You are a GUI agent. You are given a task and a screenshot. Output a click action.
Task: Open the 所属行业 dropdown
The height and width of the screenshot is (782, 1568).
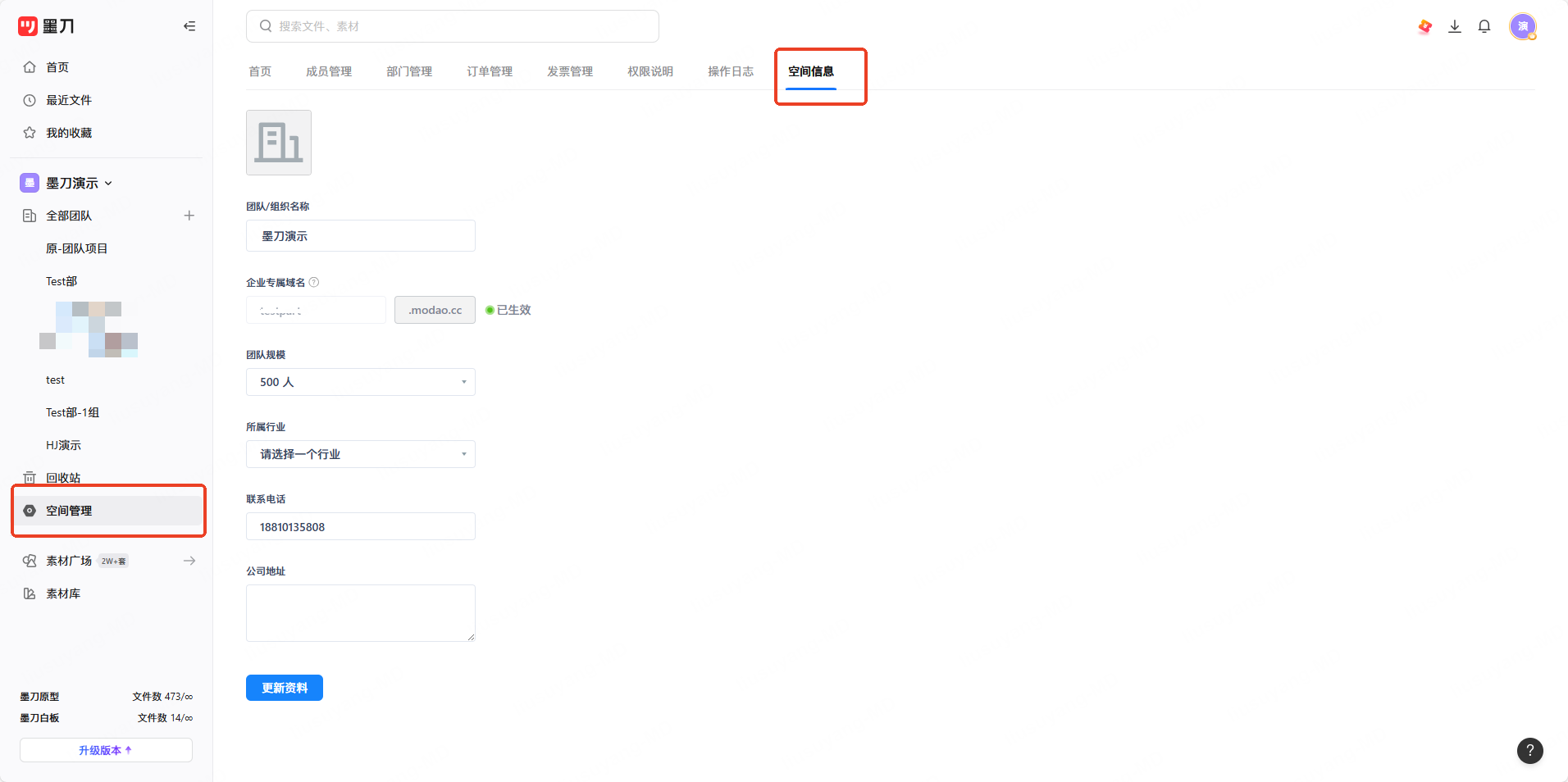tap(361, 454)
